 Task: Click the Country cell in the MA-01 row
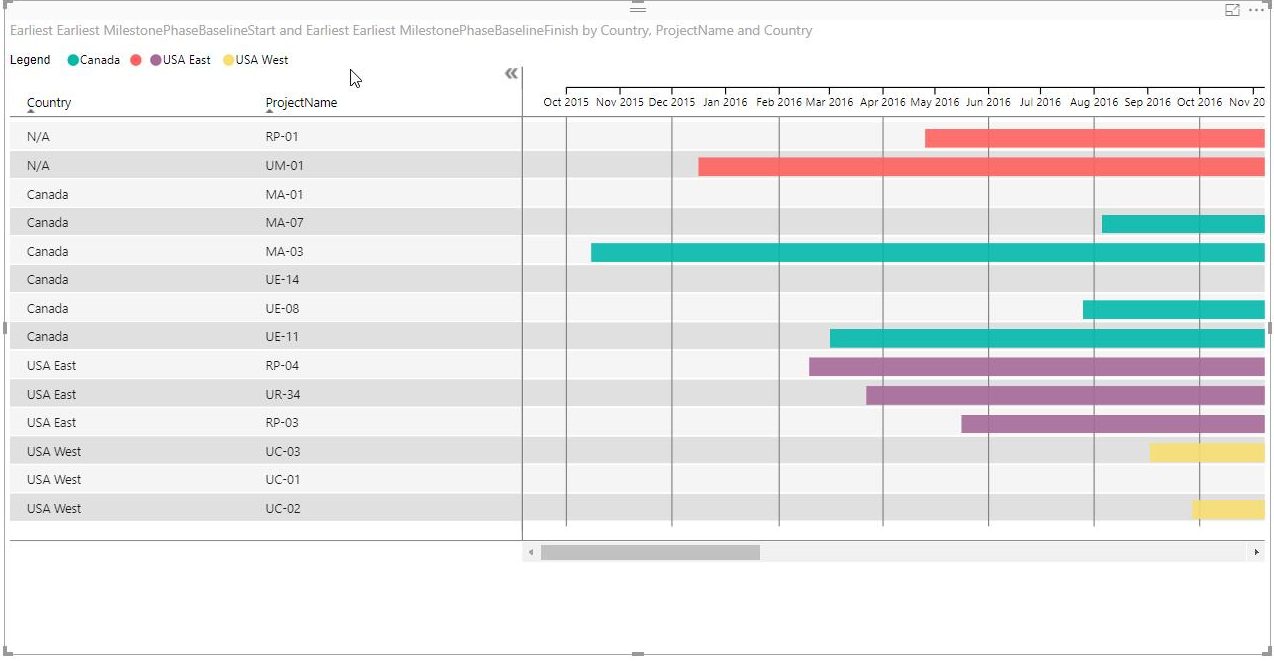point(48,194)
